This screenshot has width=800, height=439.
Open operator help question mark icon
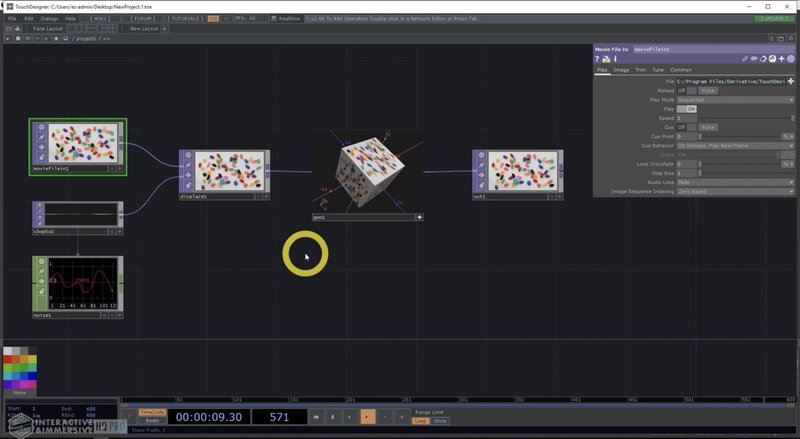click(x=596, y=59)
